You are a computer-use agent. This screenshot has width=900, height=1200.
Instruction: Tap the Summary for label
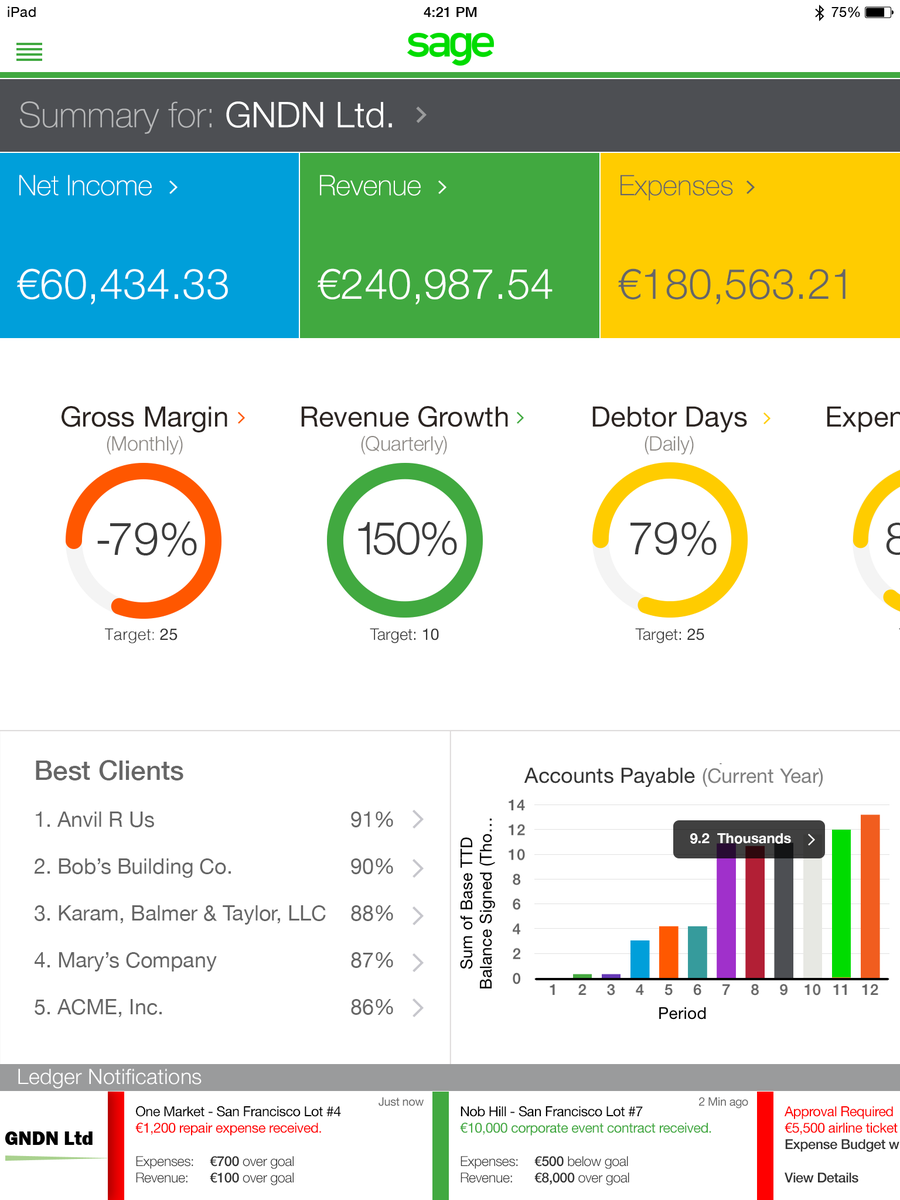click(117, 116)
